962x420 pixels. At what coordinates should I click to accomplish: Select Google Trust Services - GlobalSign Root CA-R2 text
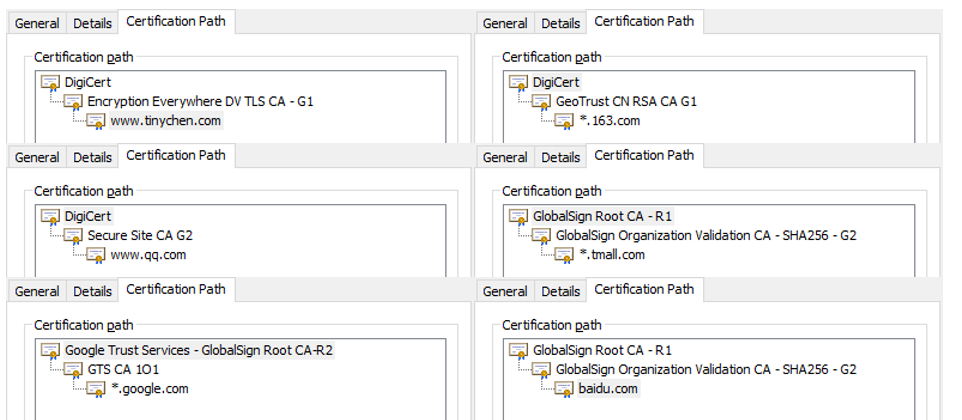point(199,350)
